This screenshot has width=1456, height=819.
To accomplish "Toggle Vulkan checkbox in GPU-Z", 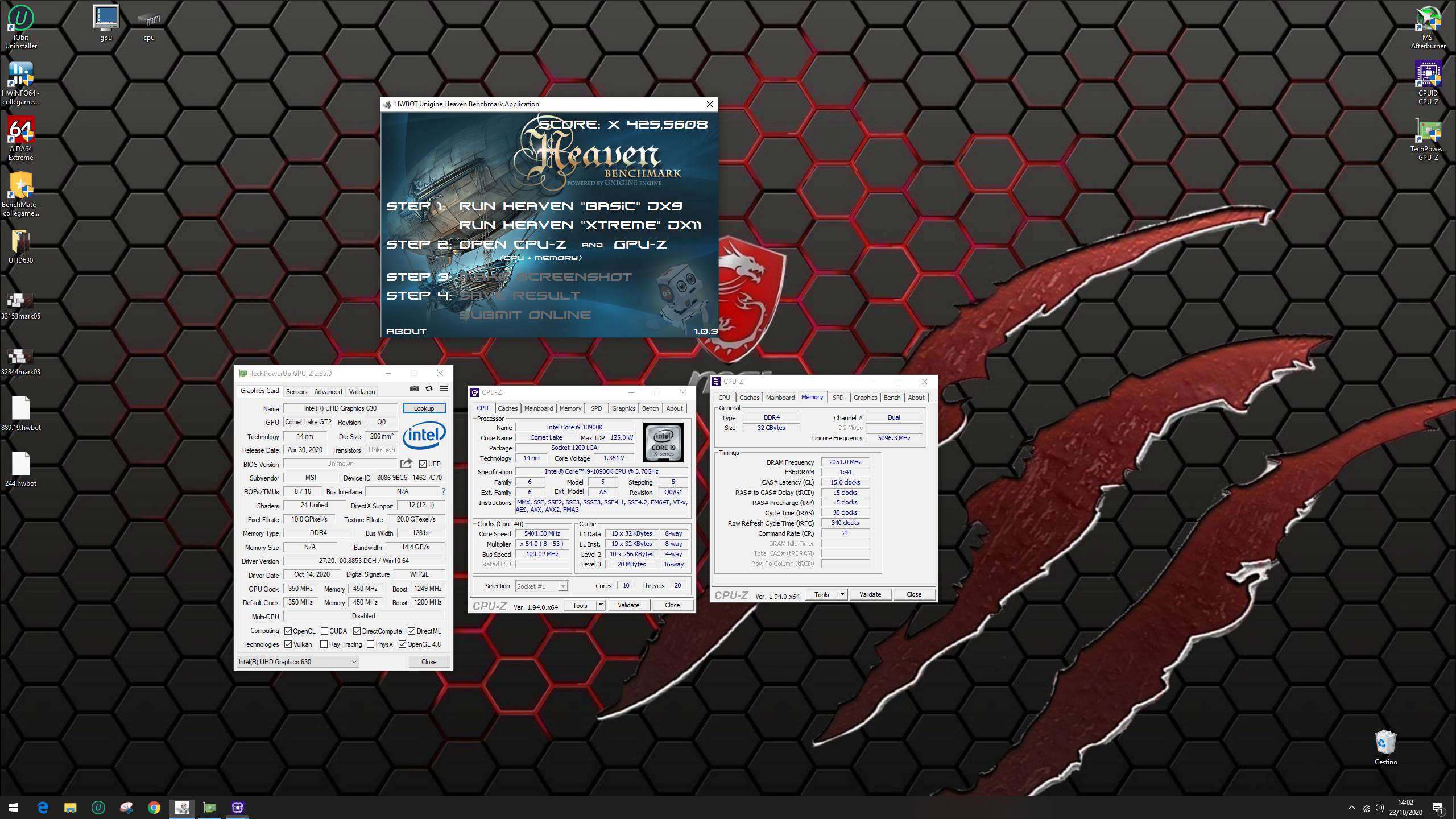I will (x=288, y=644).
